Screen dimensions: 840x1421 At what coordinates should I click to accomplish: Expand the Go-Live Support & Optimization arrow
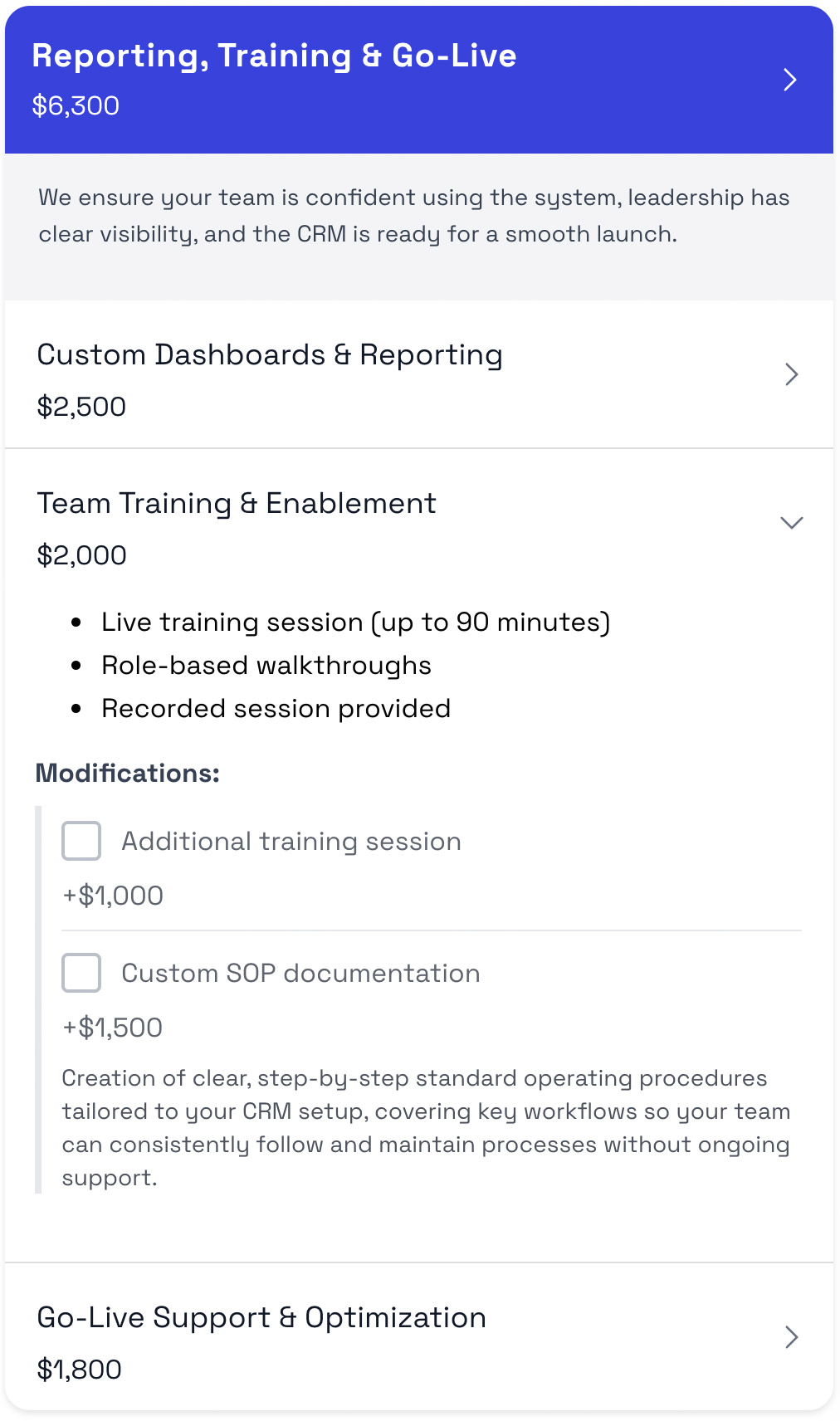point(791,1337)
